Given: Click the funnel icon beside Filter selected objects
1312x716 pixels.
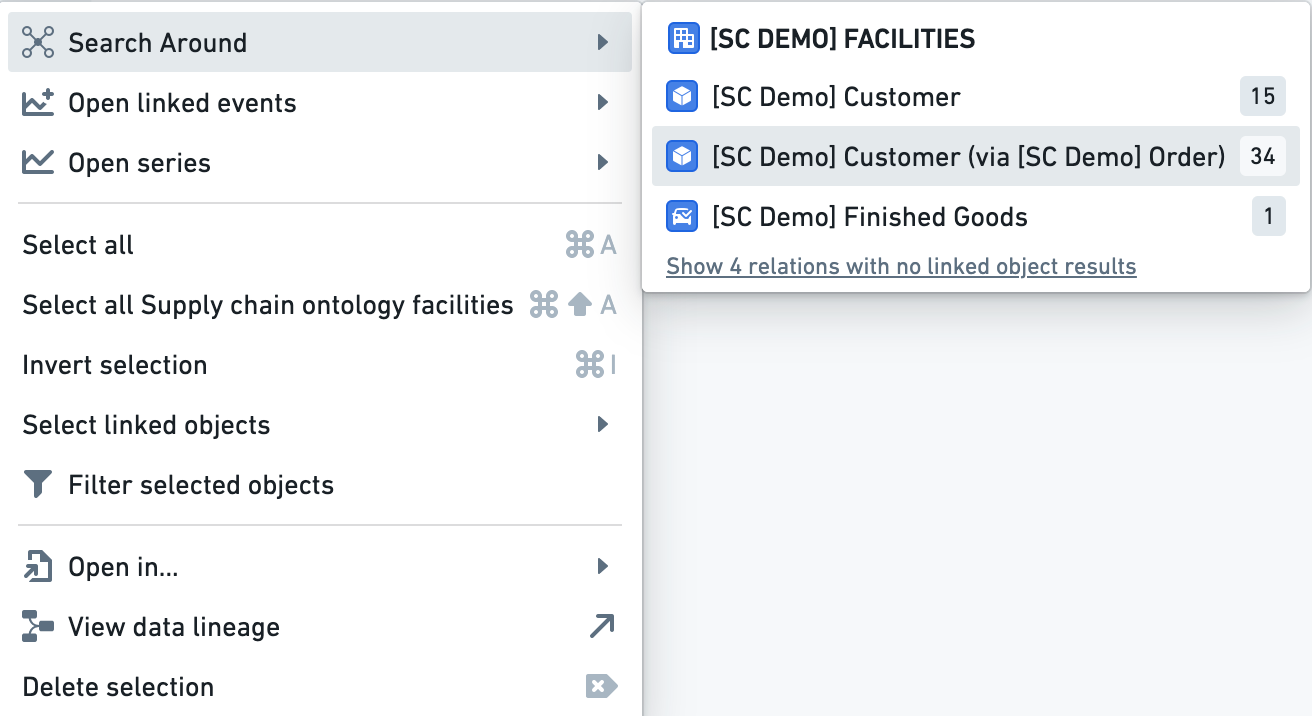Looking at the screenshot, I should point(37,485).
